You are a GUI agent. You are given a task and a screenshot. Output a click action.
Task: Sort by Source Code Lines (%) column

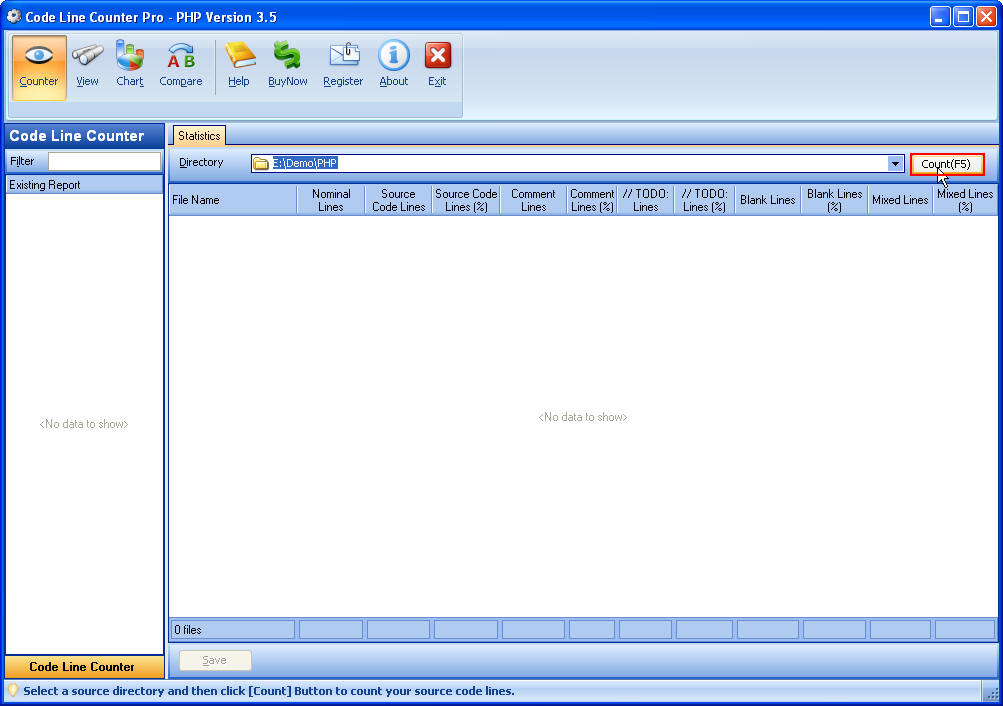coord(466,200)
